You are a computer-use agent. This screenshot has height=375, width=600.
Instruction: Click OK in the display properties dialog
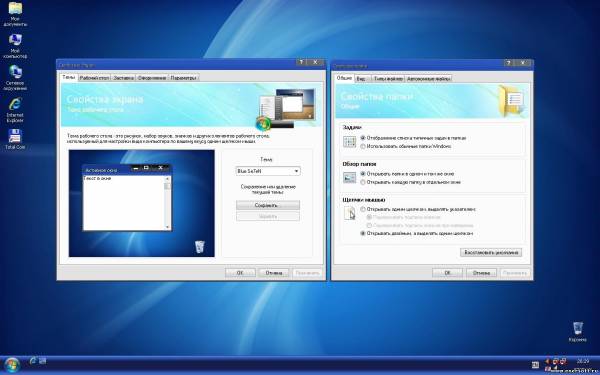point(240,273)
